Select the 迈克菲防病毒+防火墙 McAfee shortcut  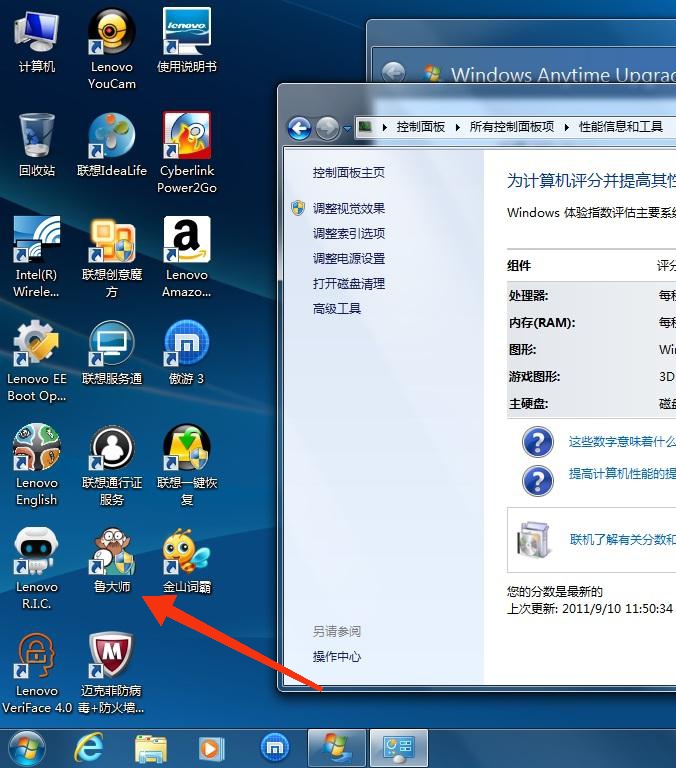112,673
